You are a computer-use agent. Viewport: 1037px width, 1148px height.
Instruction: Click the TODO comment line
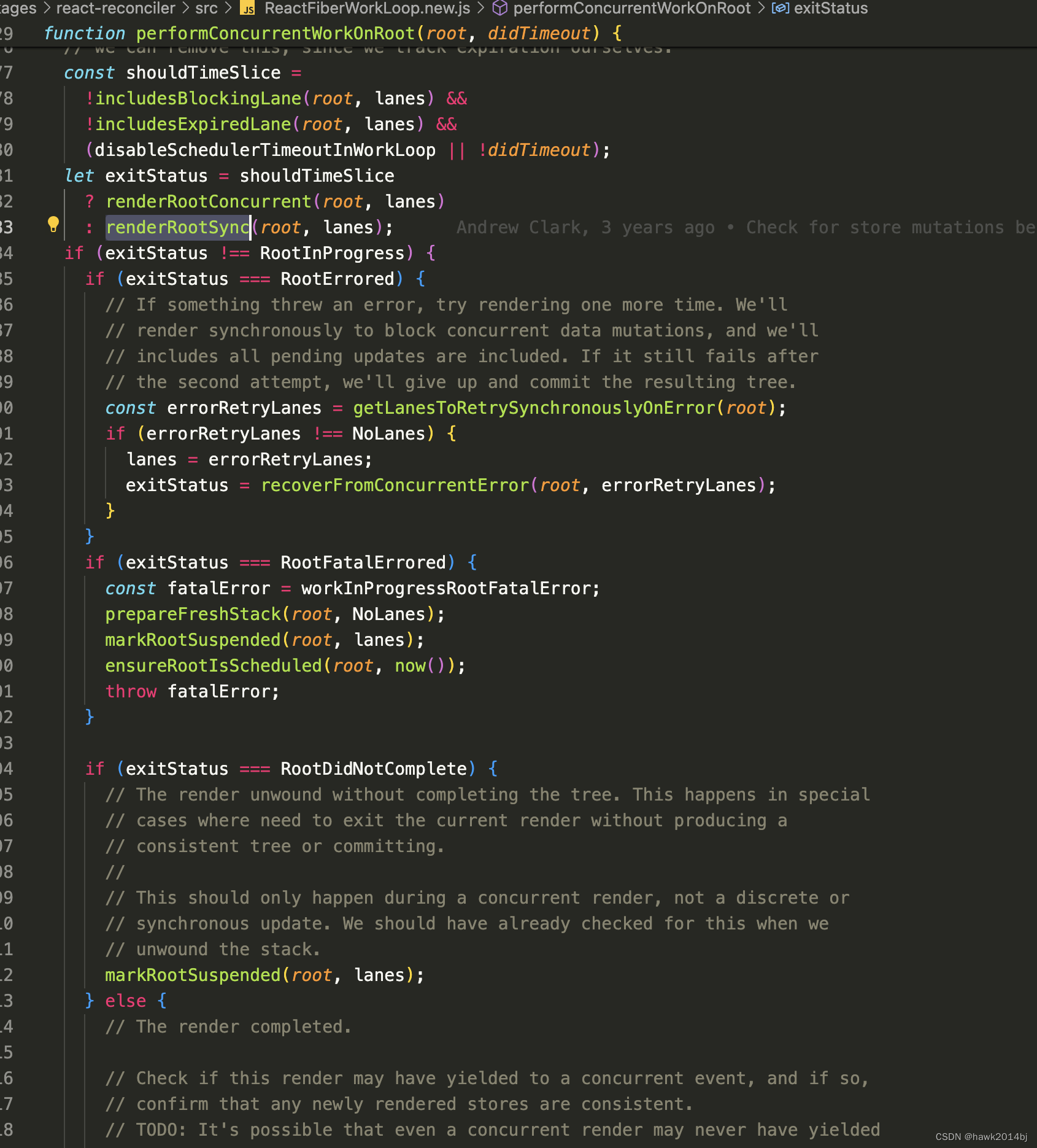[x=493, y=1130]
